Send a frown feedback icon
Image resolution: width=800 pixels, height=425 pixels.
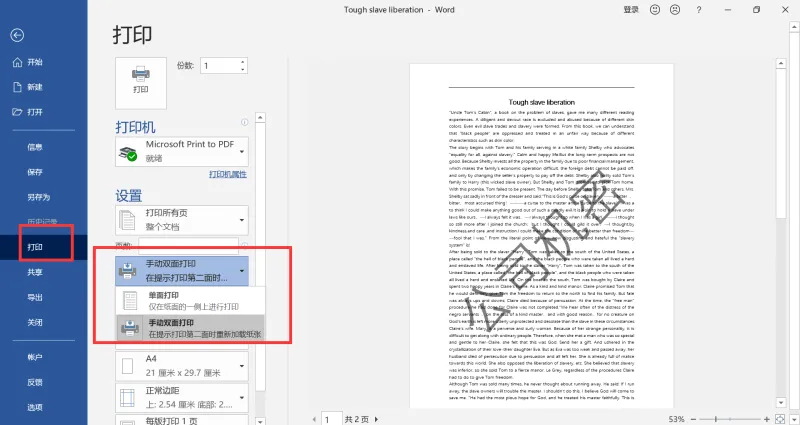[x=675, y=10]
